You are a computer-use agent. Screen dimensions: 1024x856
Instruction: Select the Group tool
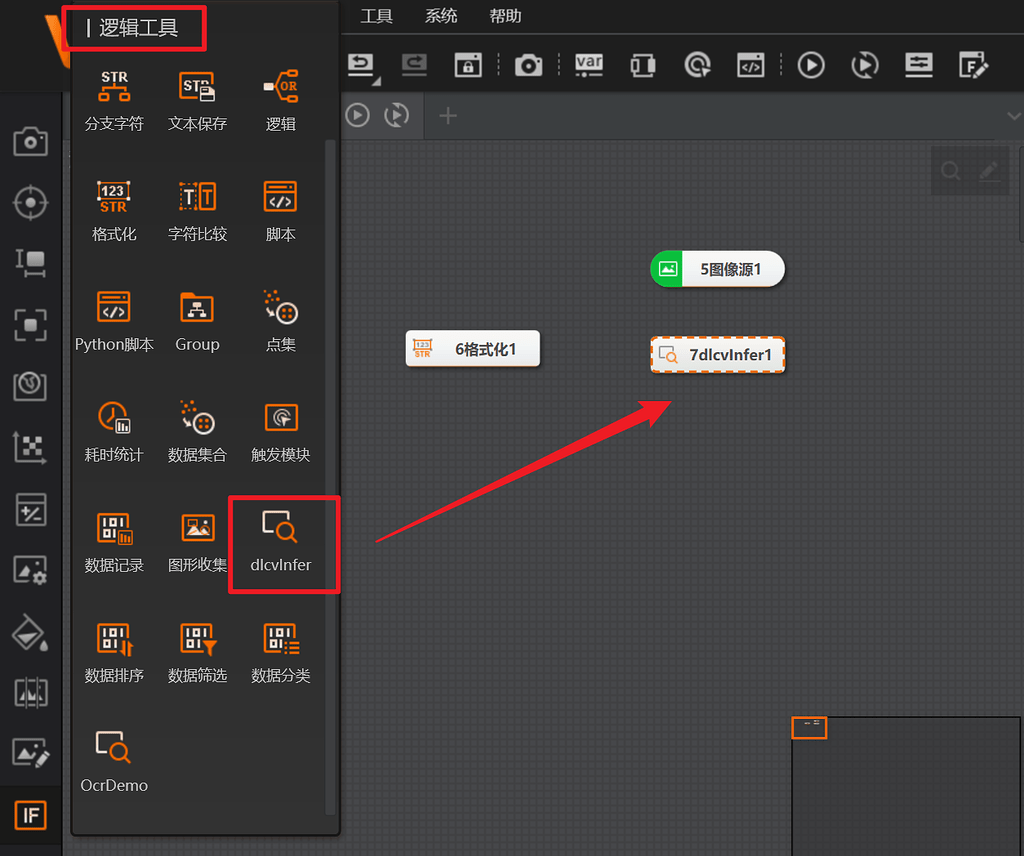click(x=197, y=321)
